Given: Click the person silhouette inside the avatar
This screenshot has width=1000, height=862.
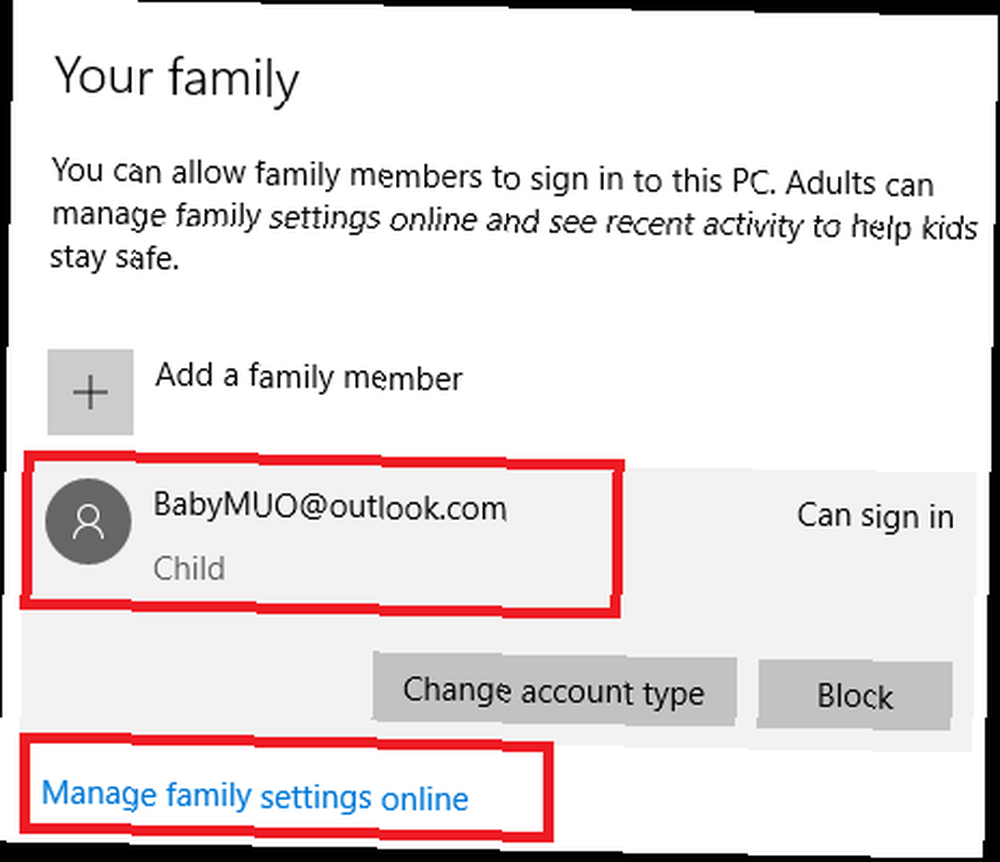Looking at the screenshot, I should (89, 522).
